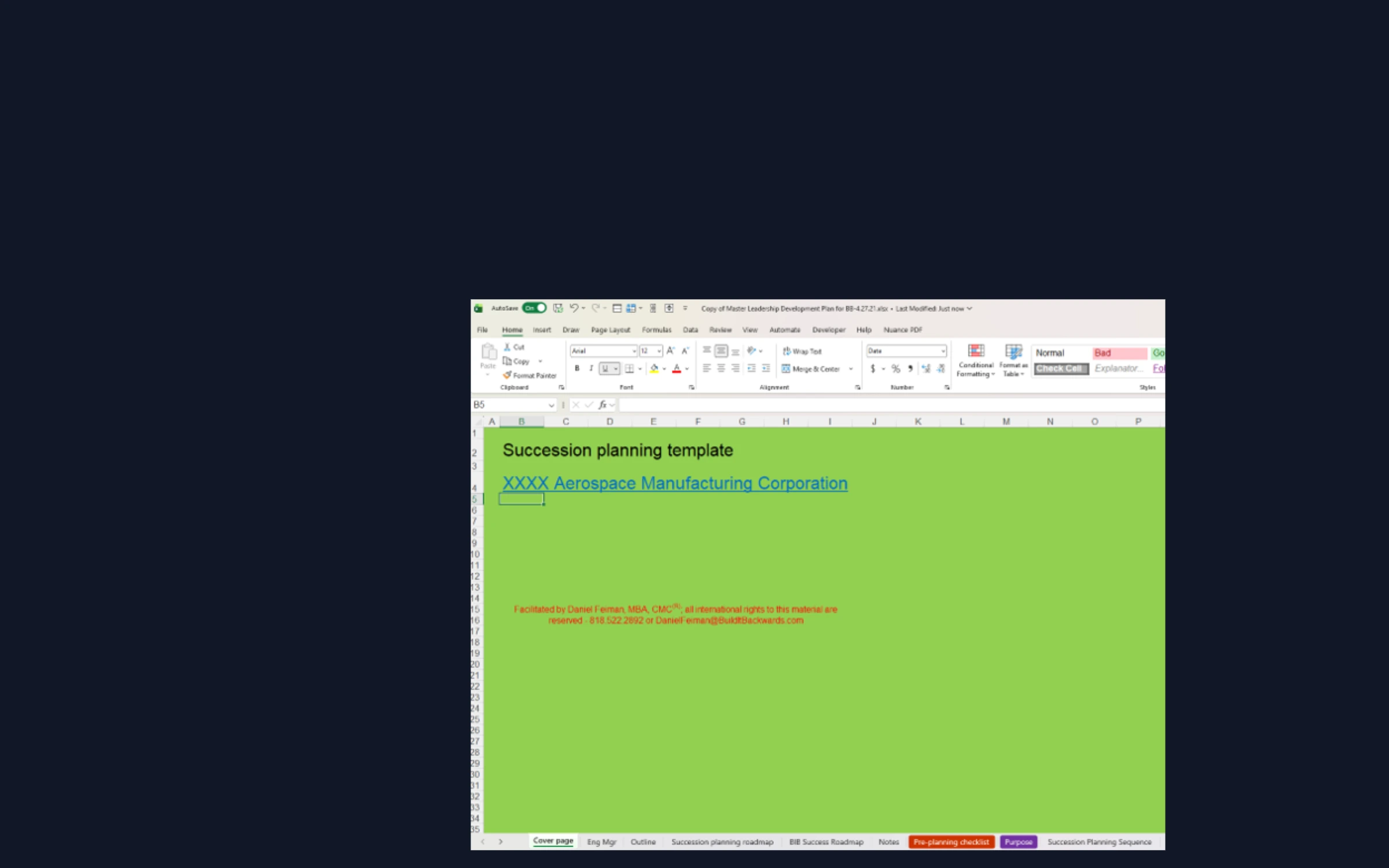The width and height of the screenshot is (1389, 868).
Task: Toggle Bold formatting
Action: click(577, 368)
